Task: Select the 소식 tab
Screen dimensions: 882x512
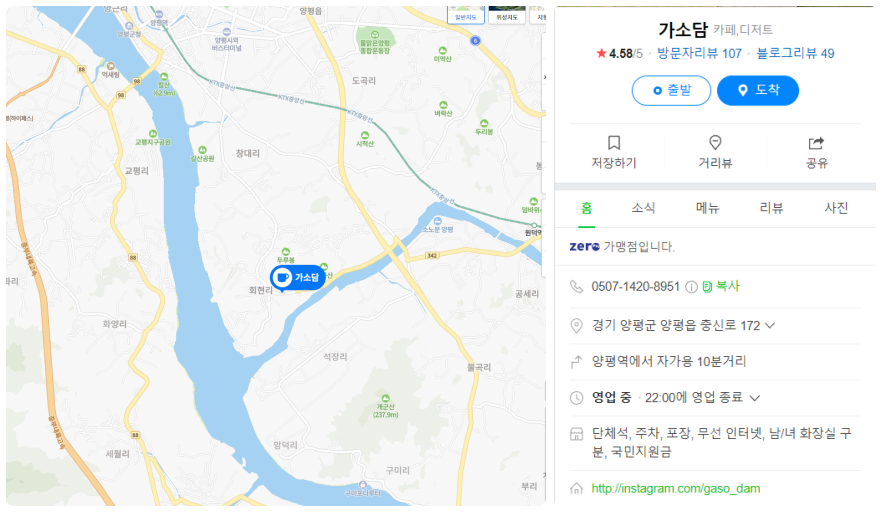Action: click(x=643, y=208)
